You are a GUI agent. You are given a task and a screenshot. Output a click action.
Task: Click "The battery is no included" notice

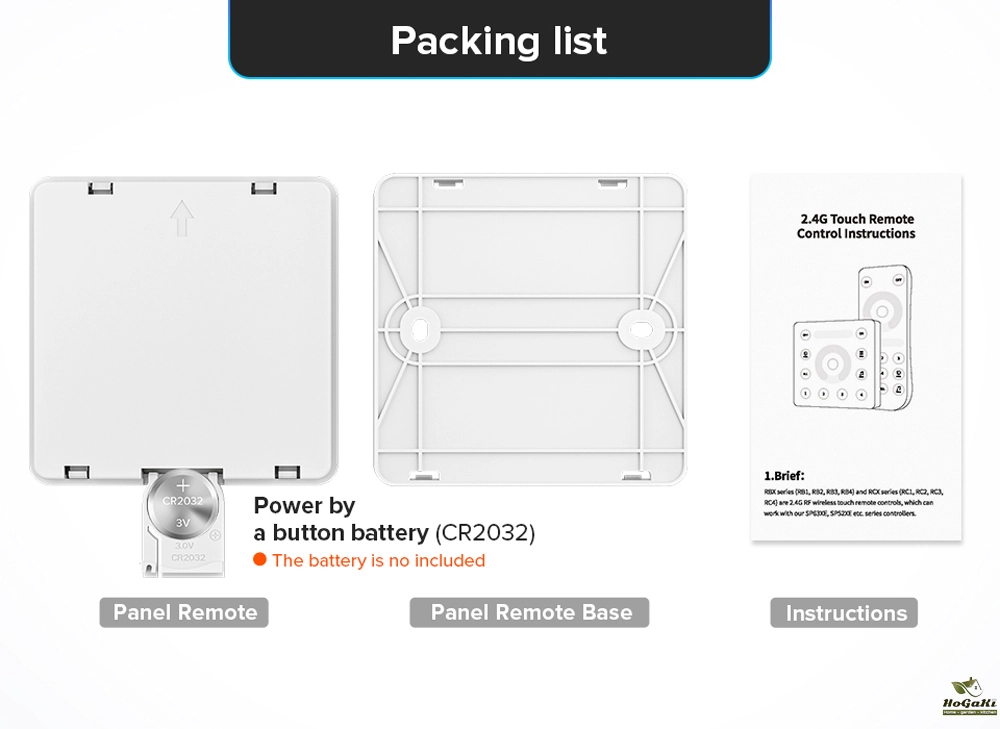tap(378, 561)
